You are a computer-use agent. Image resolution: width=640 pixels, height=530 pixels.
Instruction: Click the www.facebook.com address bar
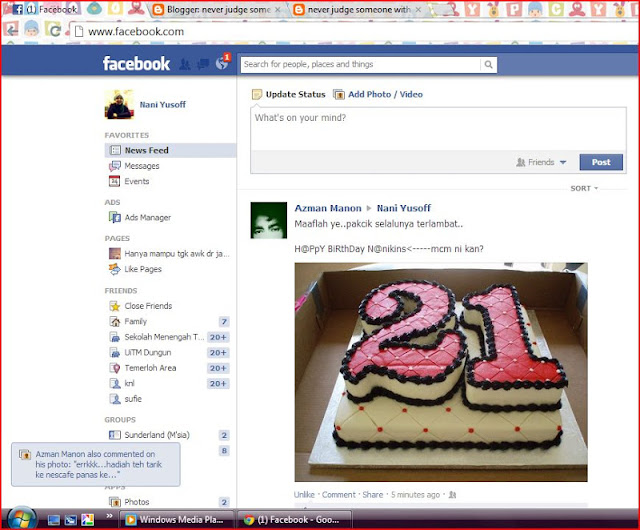[351, 31]
